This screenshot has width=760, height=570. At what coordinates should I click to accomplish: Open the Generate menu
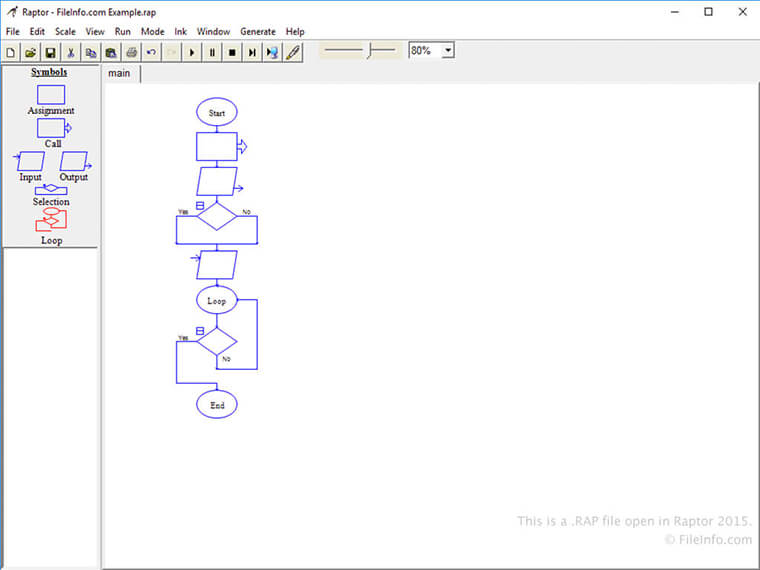[x=257, y=31]
